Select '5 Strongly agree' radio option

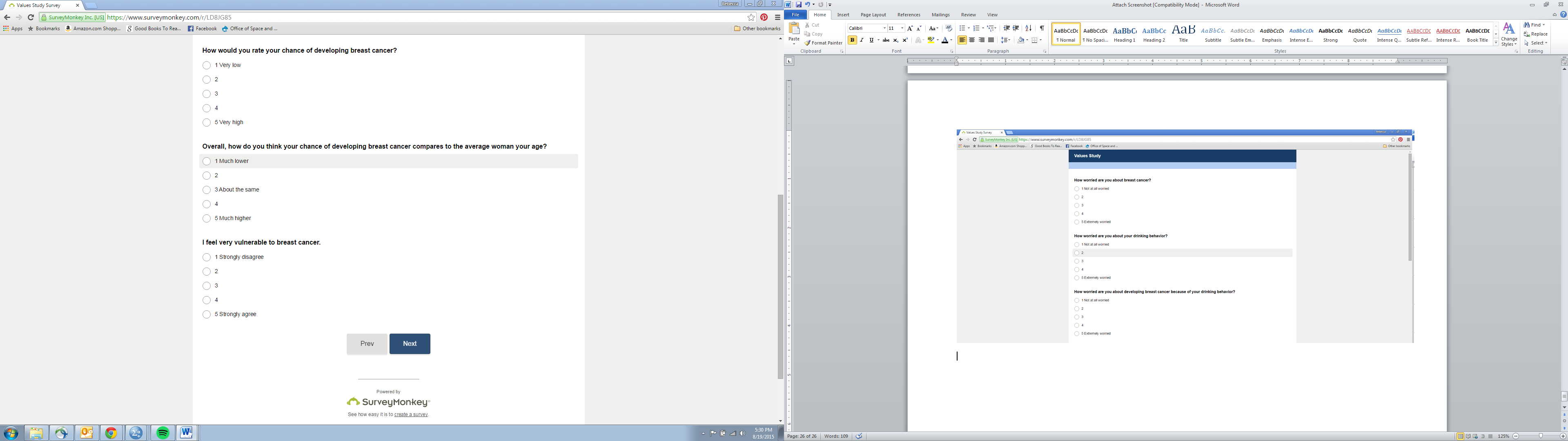pos(207,314)
